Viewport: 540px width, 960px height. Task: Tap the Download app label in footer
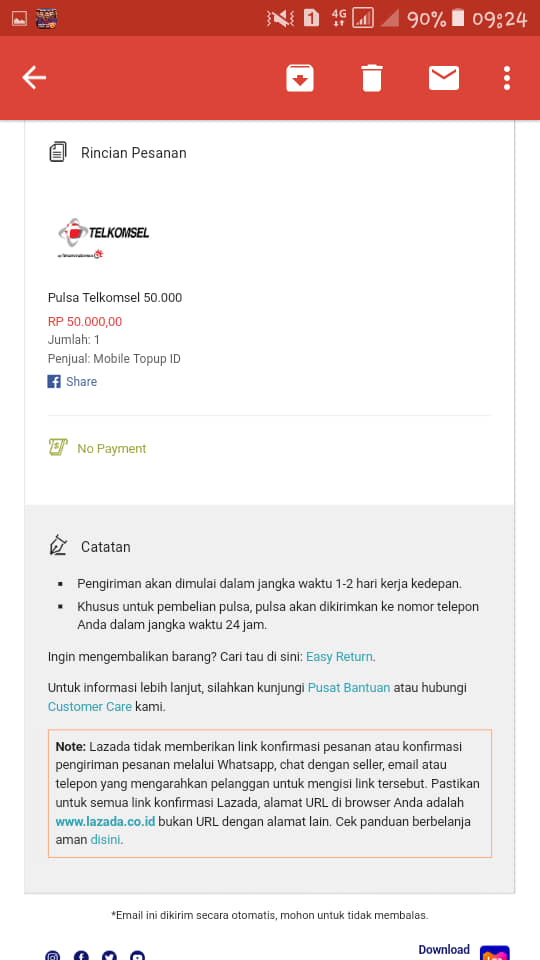point(444,950)
